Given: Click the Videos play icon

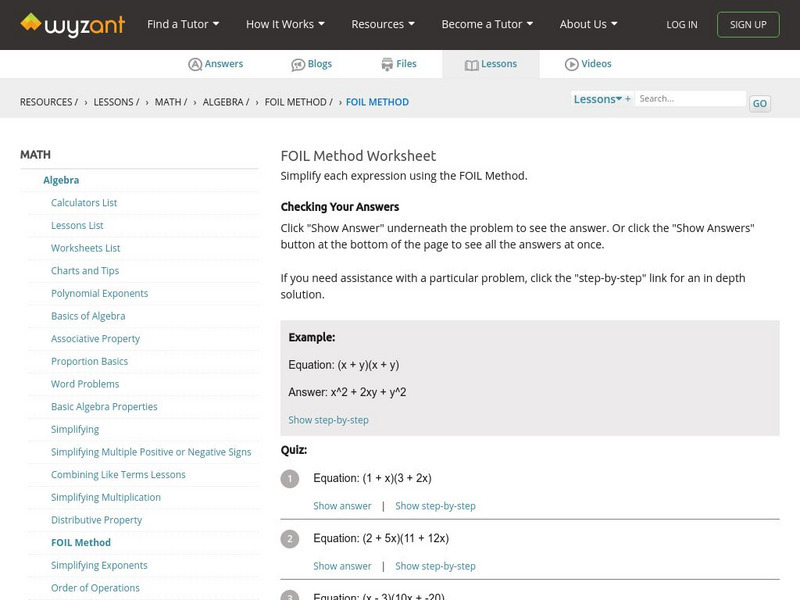Looking at the screenshot, I should coord(572,64).
